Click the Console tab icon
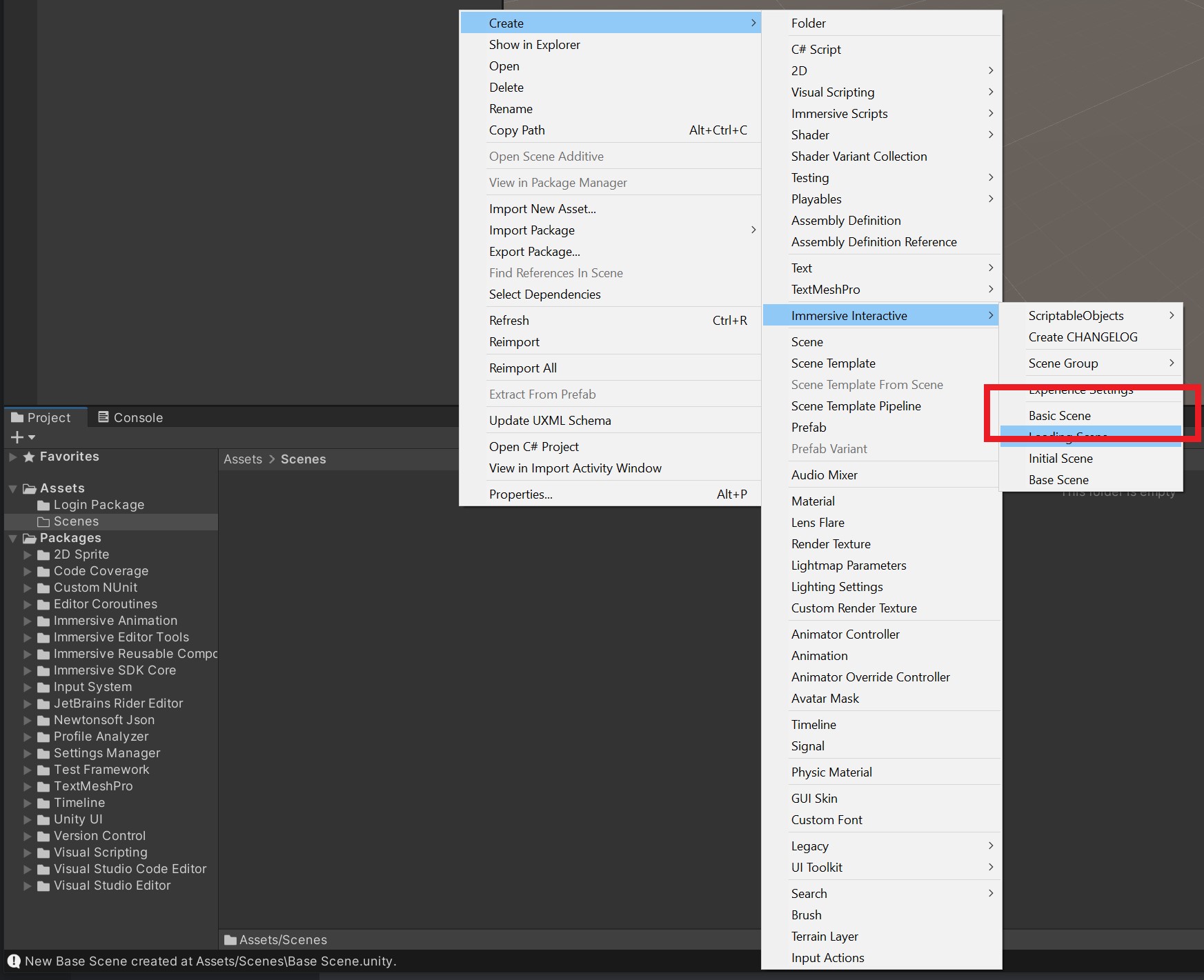1204x980 pixels. click(103, 417)
